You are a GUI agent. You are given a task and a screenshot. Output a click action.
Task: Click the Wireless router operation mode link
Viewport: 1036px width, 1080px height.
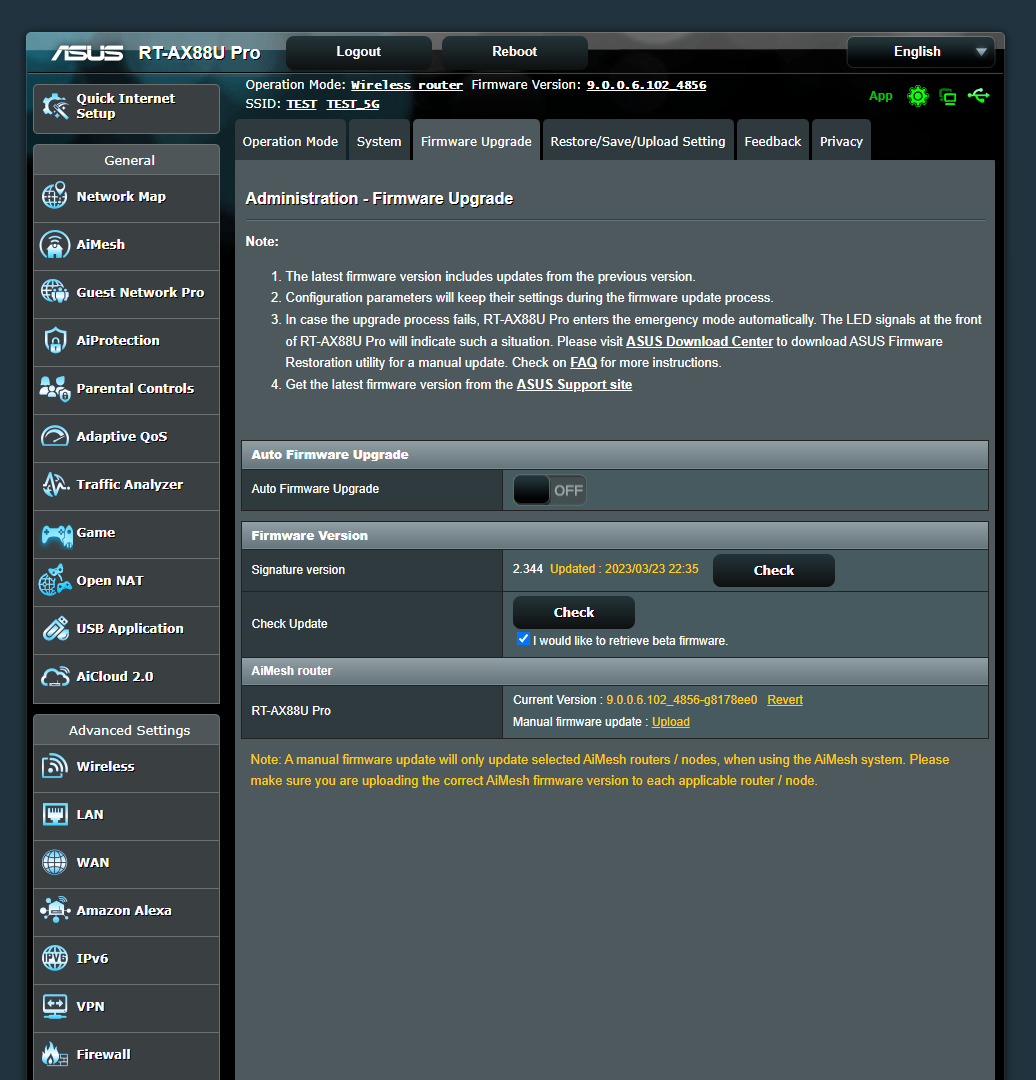(x=407, y=85)
